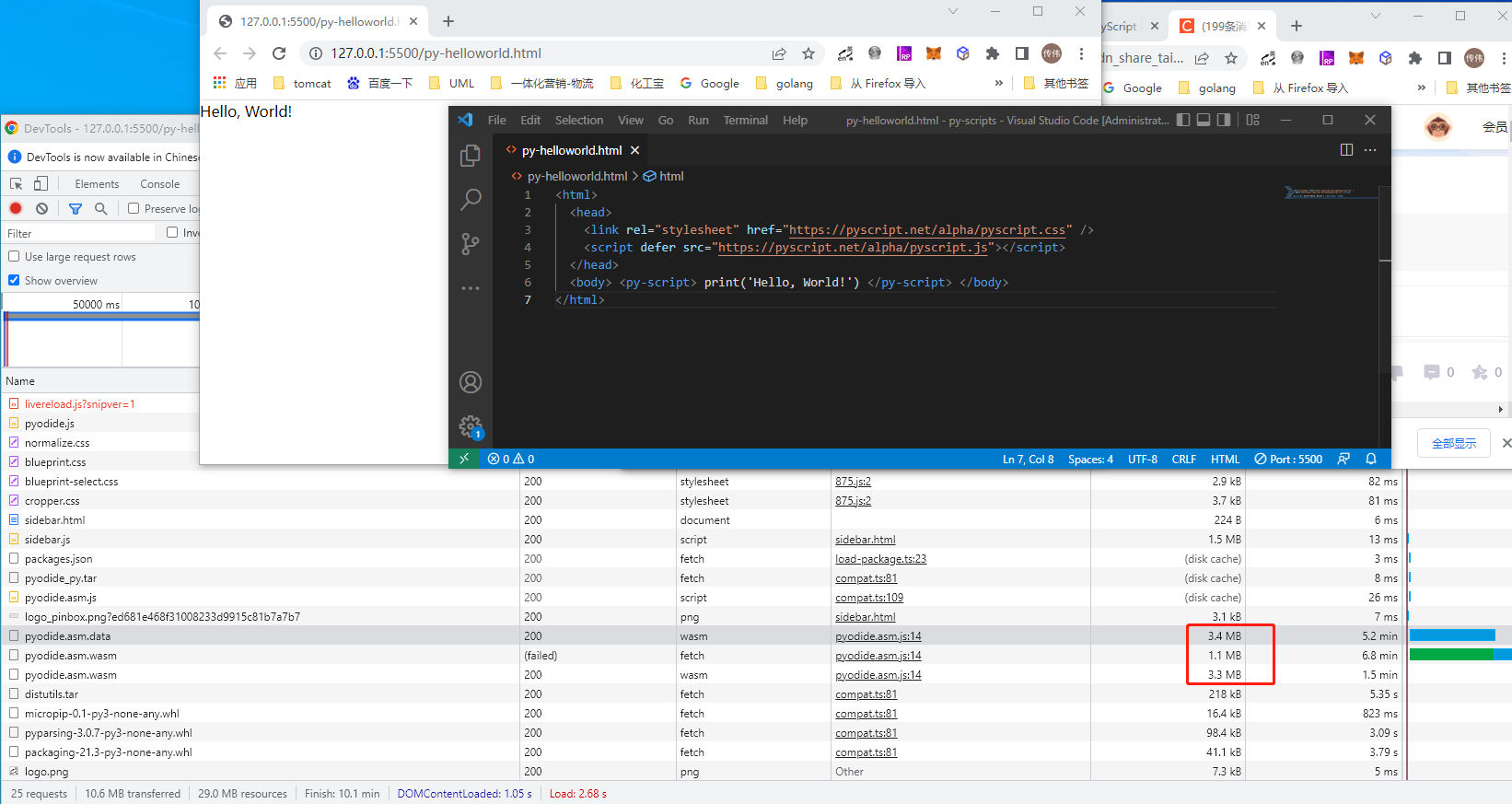The image size is (1512, 804).
Task: Open VS Code File menu
Action: coord(496,120)
